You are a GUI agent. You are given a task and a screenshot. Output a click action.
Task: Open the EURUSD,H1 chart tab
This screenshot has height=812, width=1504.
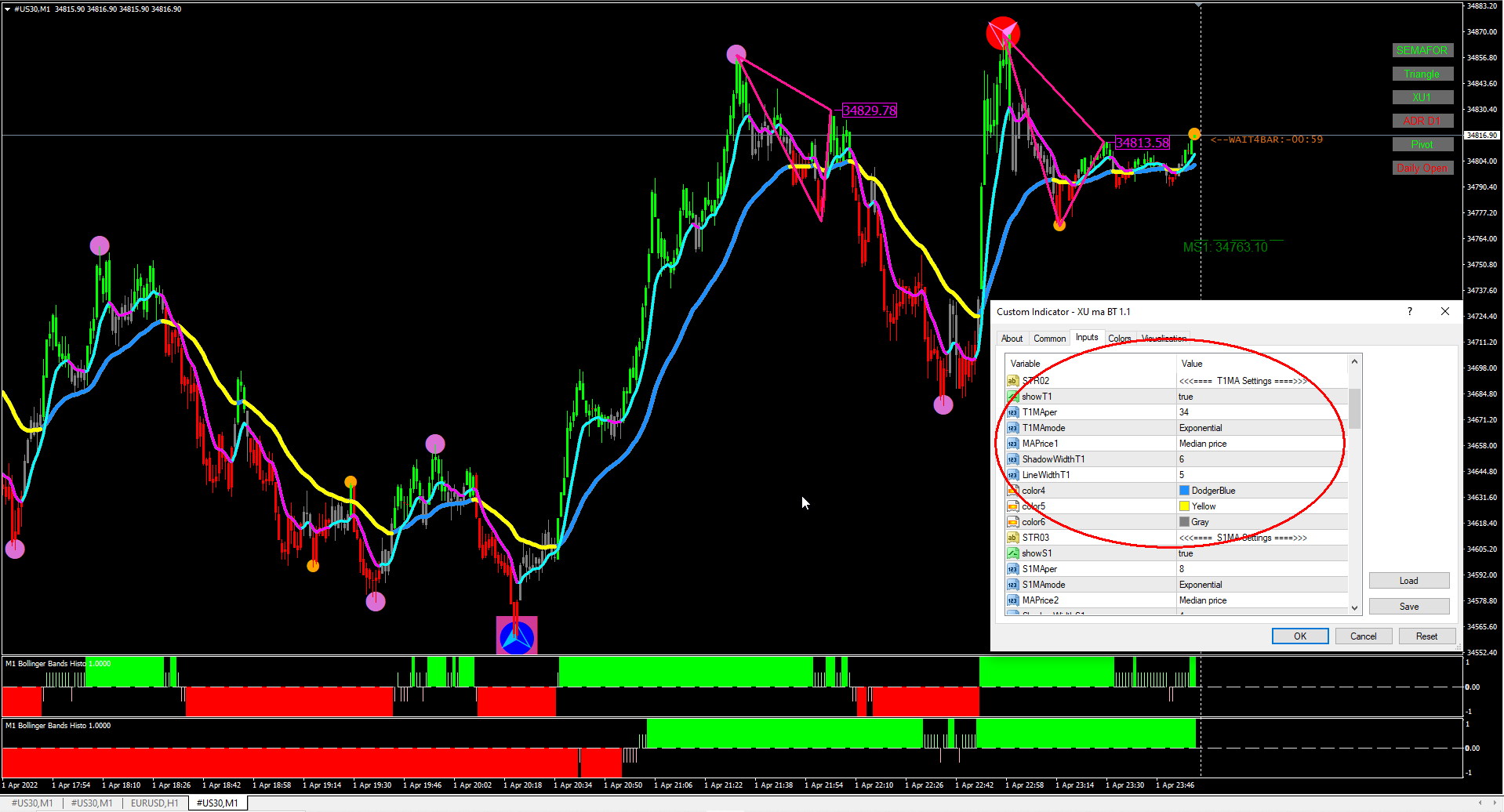pos(154,803)
